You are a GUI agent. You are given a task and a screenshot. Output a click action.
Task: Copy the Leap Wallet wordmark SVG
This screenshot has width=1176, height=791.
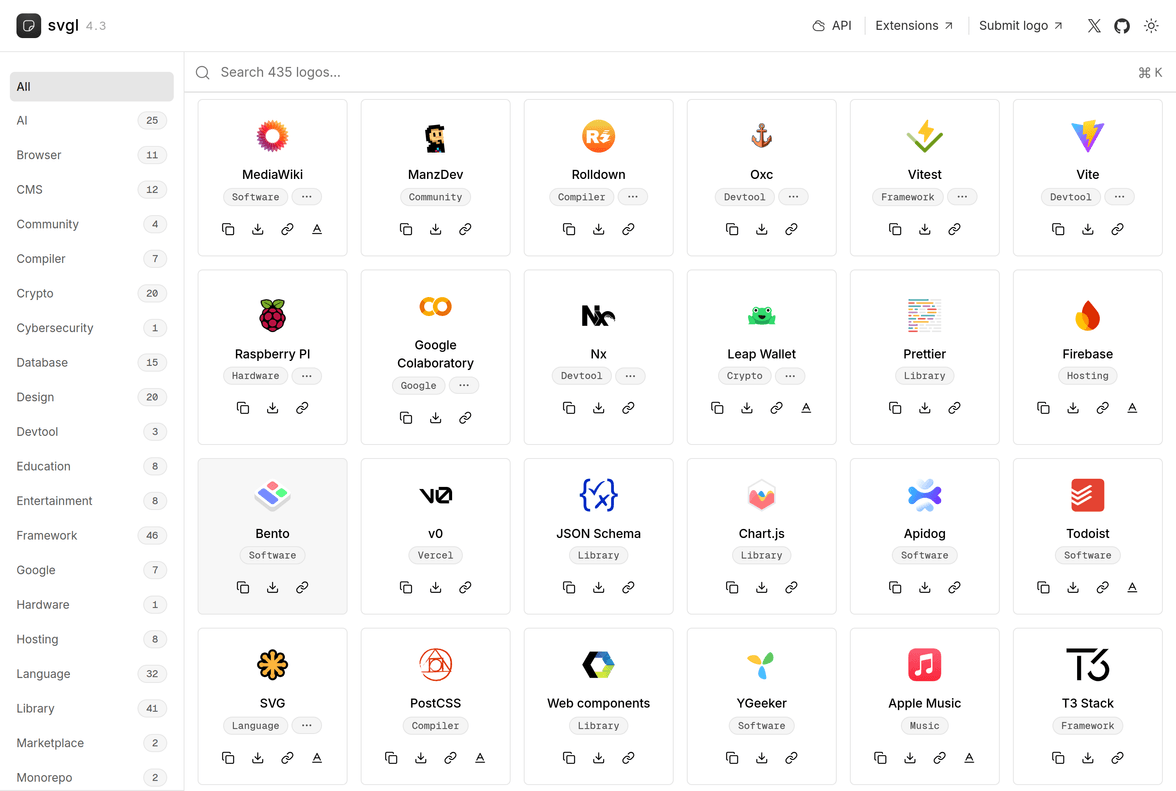(x=806, y=408)
